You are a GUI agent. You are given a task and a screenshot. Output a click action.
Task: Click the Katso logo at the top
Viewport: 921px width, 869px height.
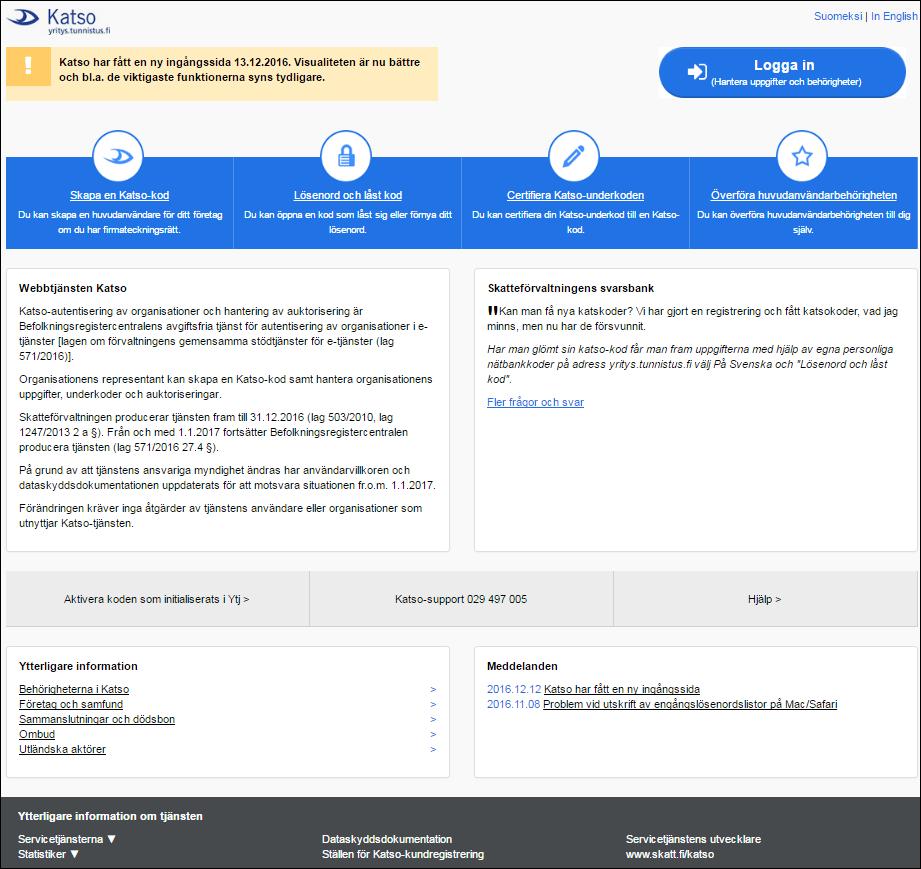(x=59, y=22)
